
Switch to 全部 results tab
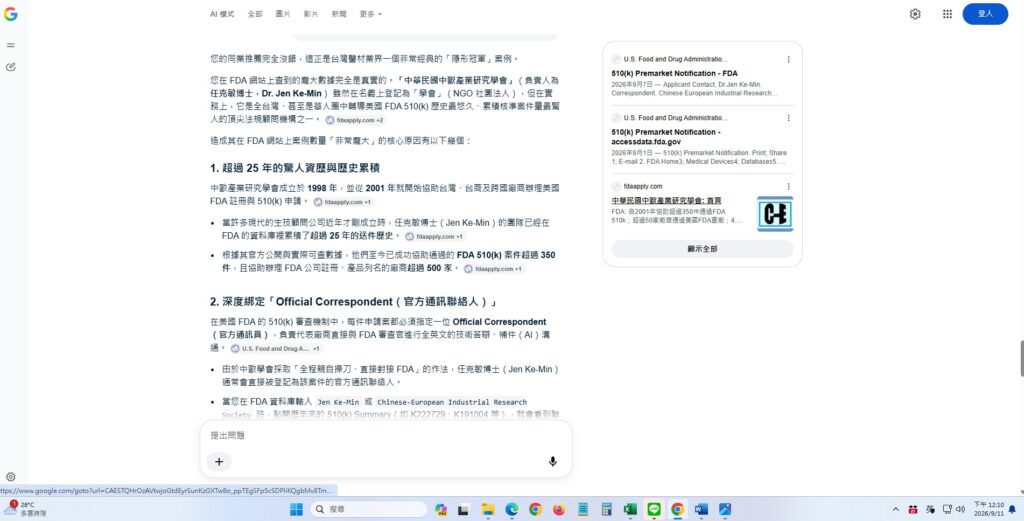point(255,14)
